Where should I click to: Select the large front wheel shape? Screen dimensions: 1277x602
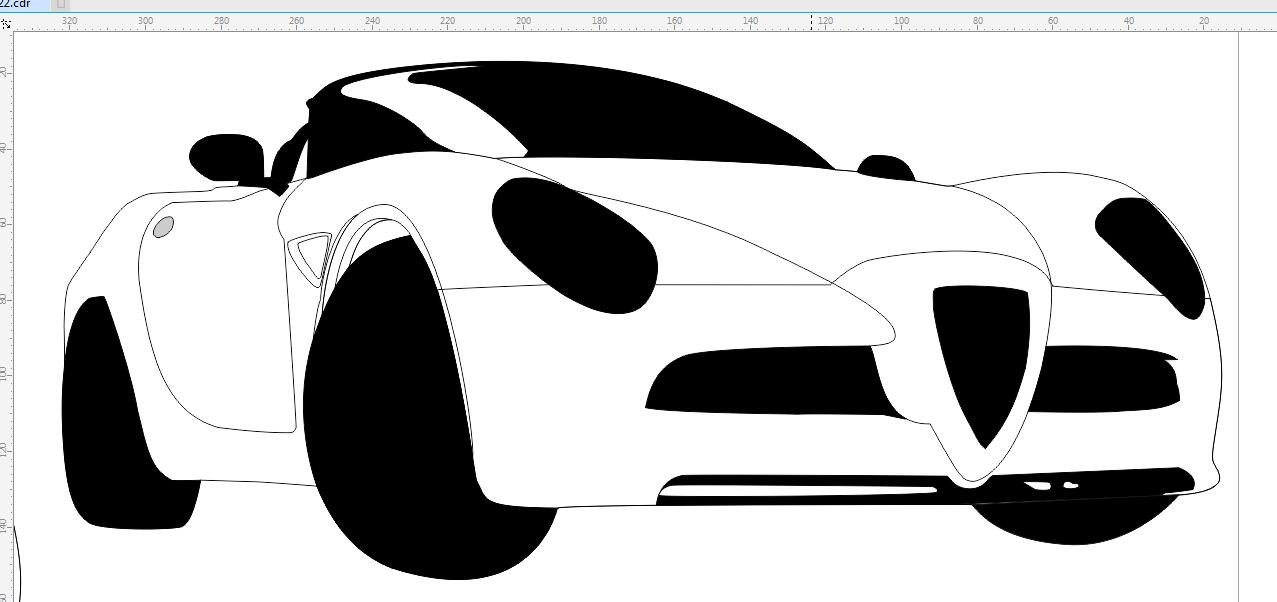pyautogui.click(x=390, y=420)
